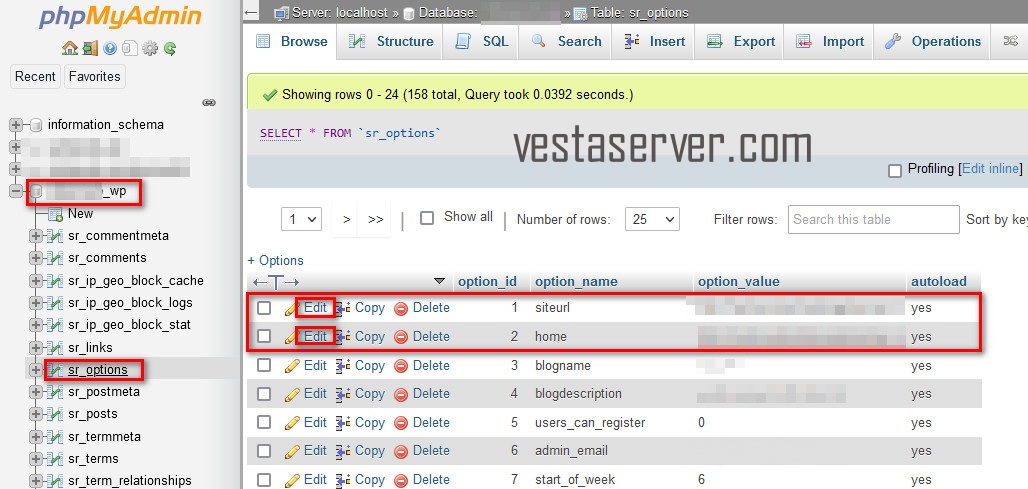
Task: Go to next page with > button
Action: pyautogui.click(x=347, y=220)
